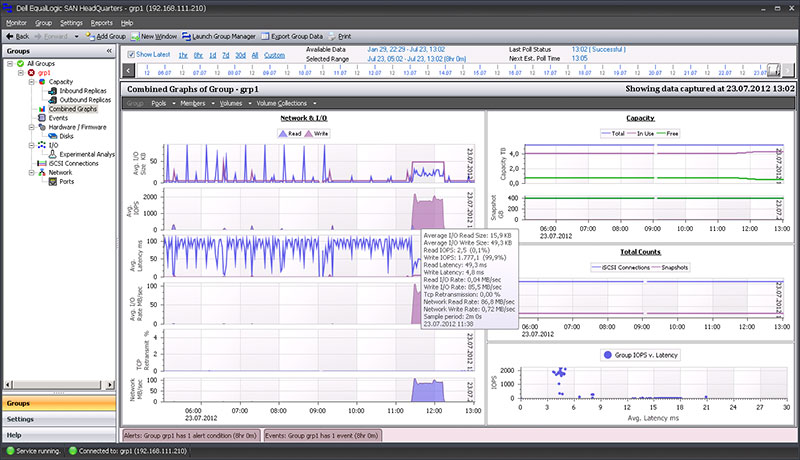Click the green check All Groups icon
The width and height of the screenshot is (800, 460).
pos(20,63)
